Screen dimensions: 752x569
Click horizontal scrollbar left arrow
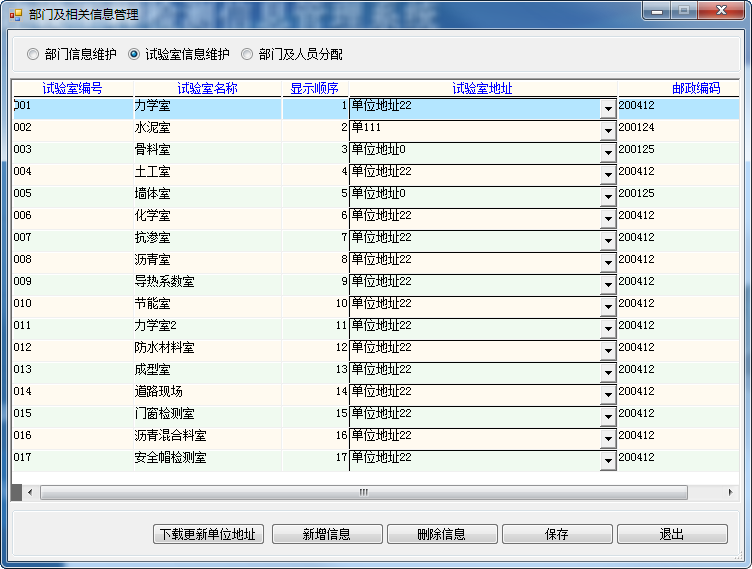[x=30, y=492]
